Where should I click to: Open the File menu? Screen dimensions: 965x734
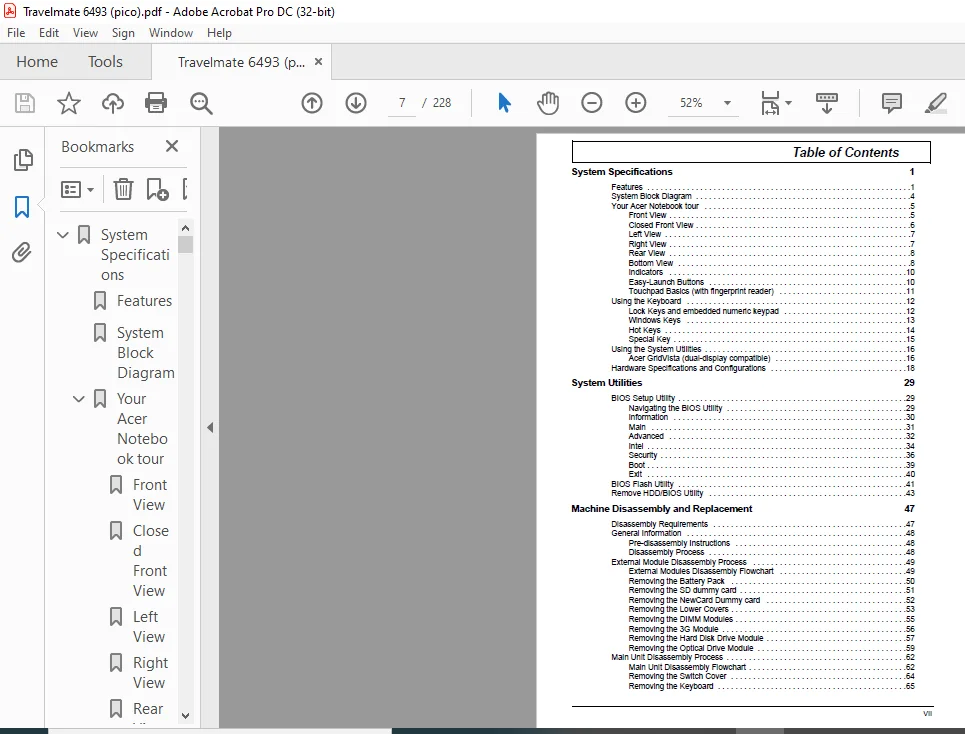(16, 33)
